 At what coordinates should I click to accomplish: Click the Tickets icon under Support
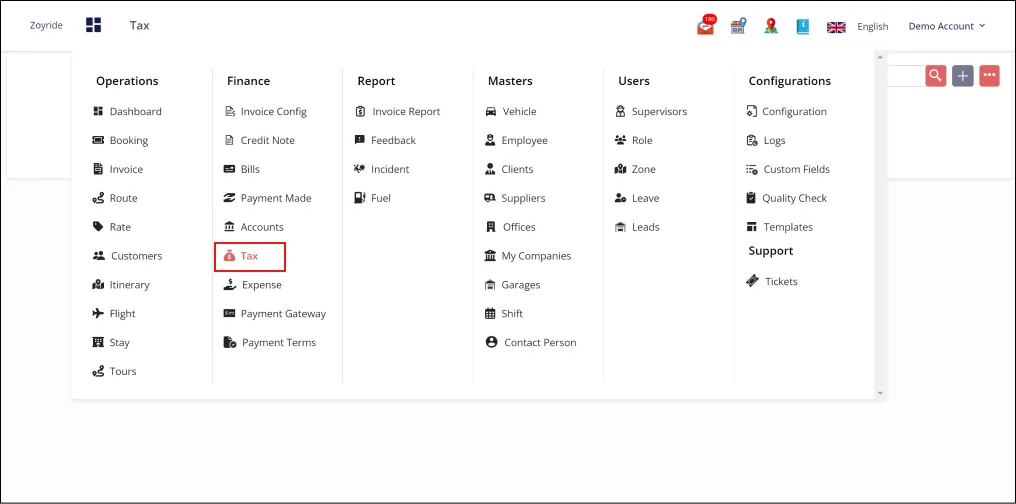[752, 281]
